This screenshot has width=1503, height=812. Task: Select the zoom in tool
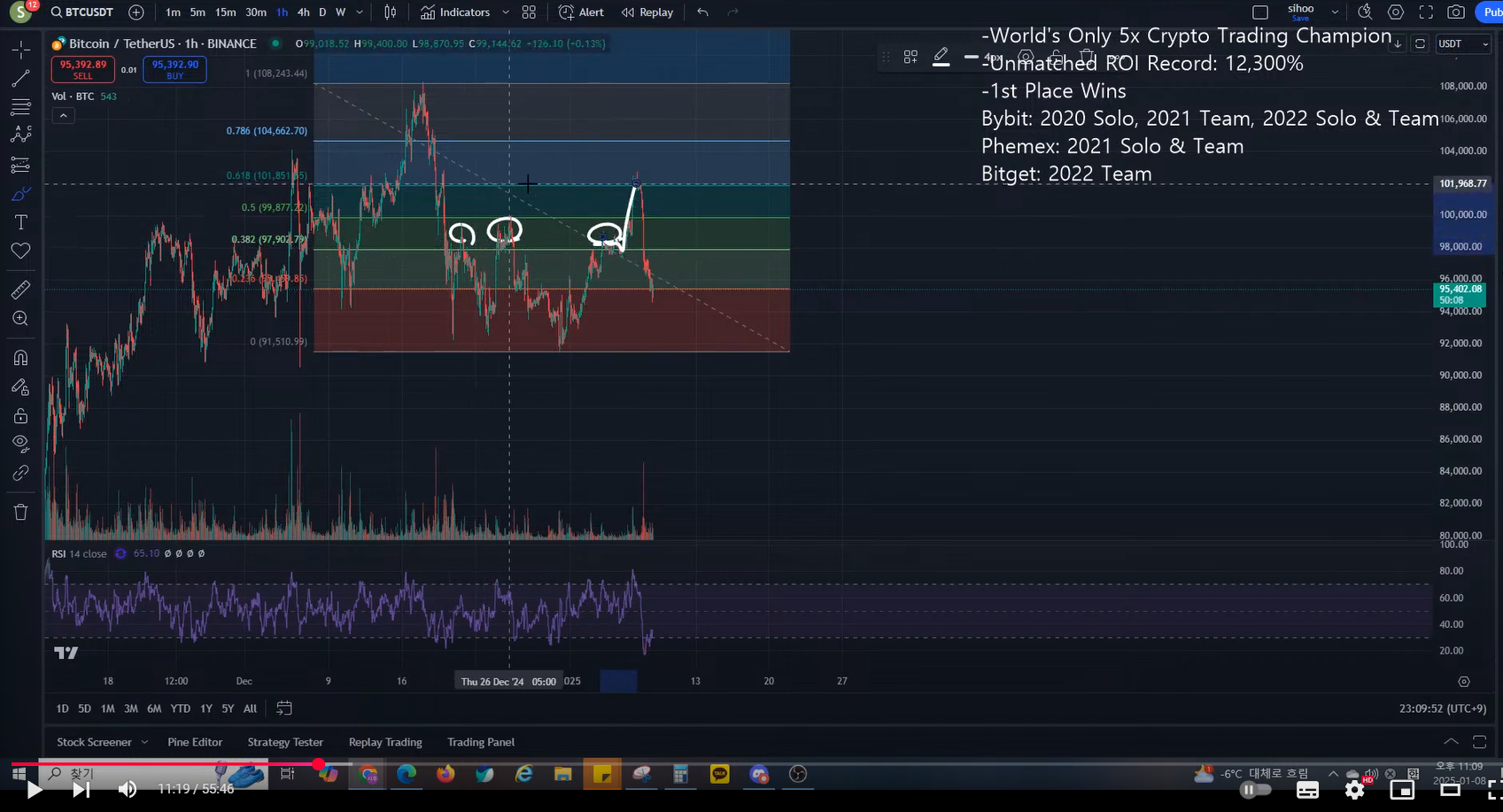tap(20, 319)
